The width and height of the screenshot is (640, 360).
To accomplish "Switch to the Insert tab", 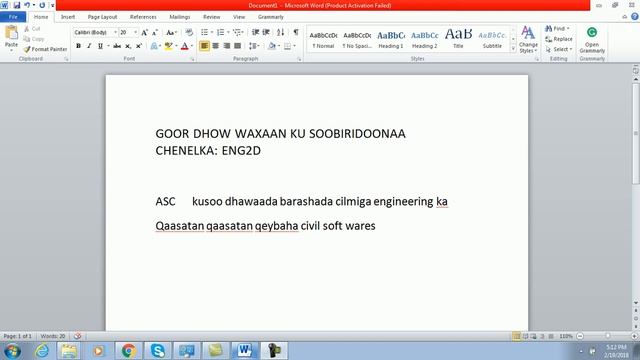I will point(68,17).
